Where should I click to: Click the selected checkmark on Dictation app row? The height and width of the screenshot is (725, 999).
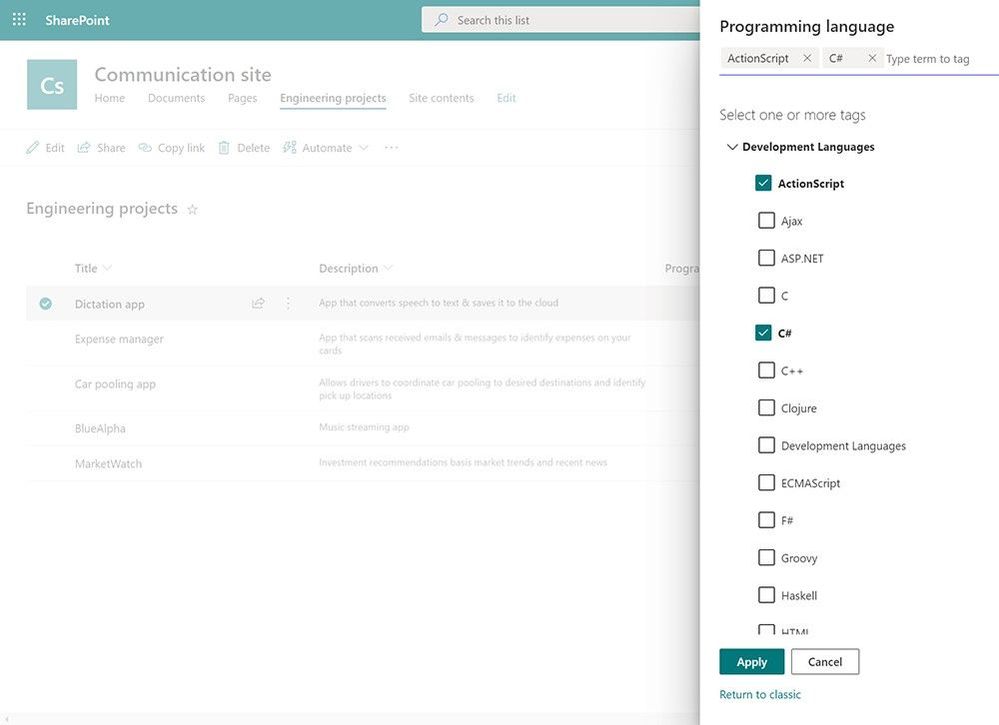pos(45,304)
